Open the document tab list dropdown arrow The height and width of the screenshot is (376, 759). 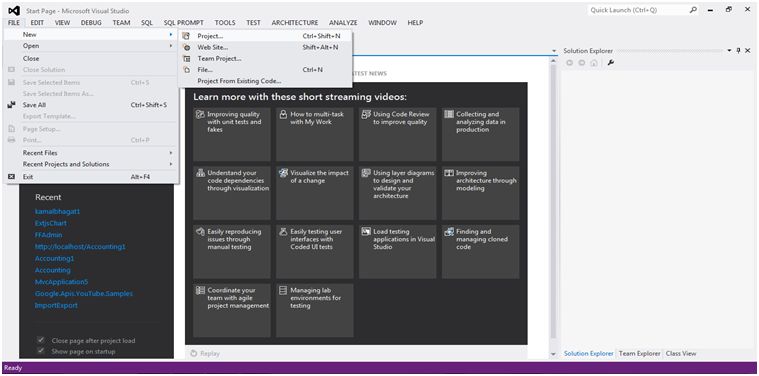click(554, 51)
